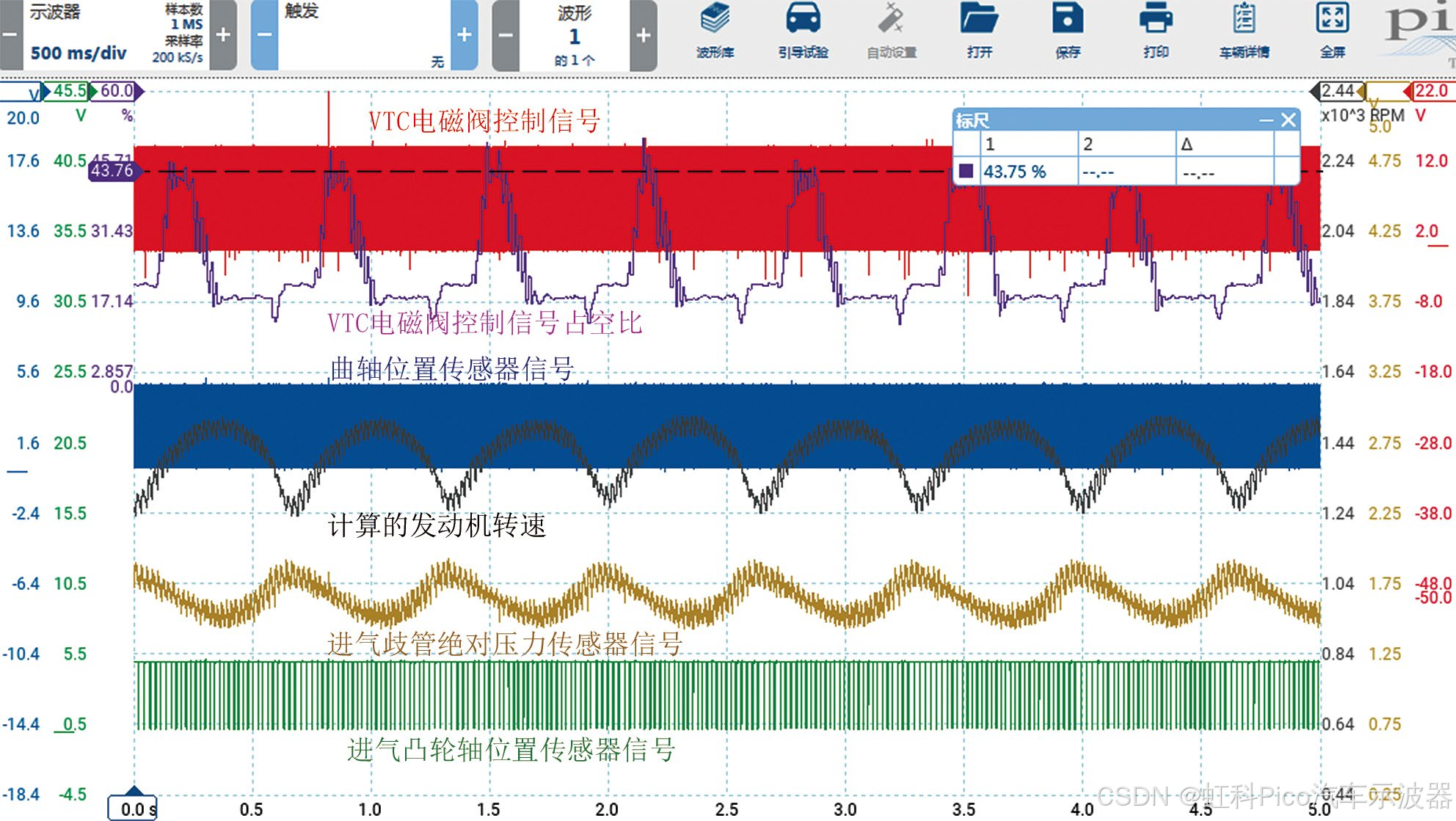
Task: Click the purple swatch in ruler table
Action: [966, 172]
